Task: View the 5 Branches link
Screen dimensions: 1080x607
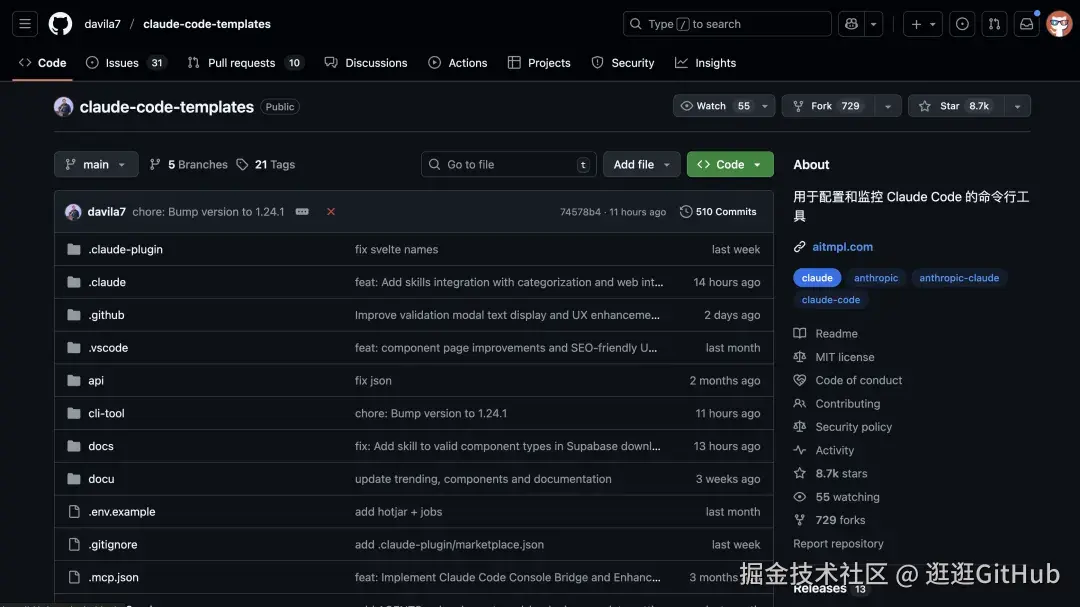Action: 189,165
